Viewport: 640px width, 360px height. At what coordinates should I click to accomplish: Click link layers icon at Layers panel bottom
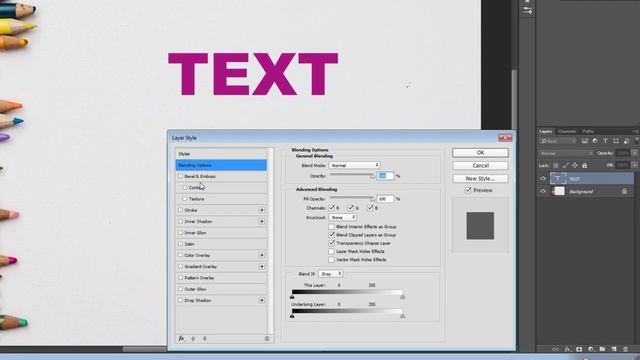[x=555, y=349]
